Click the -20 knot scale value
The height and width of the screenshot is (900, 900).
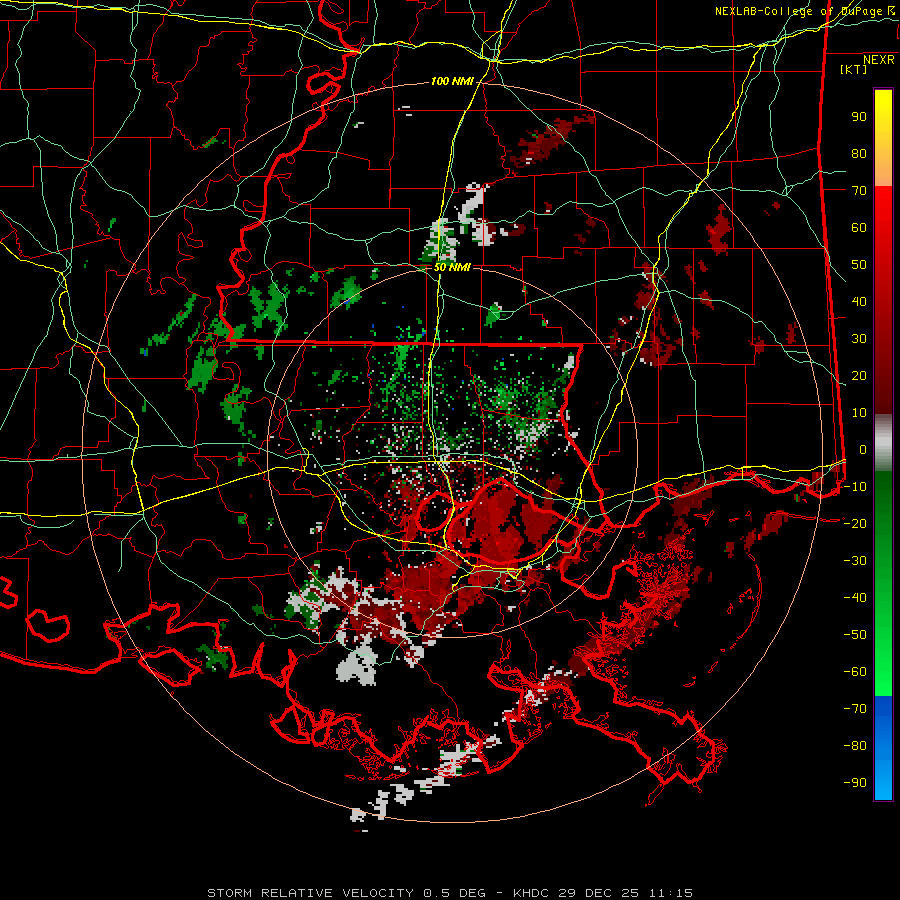point(855,524)
